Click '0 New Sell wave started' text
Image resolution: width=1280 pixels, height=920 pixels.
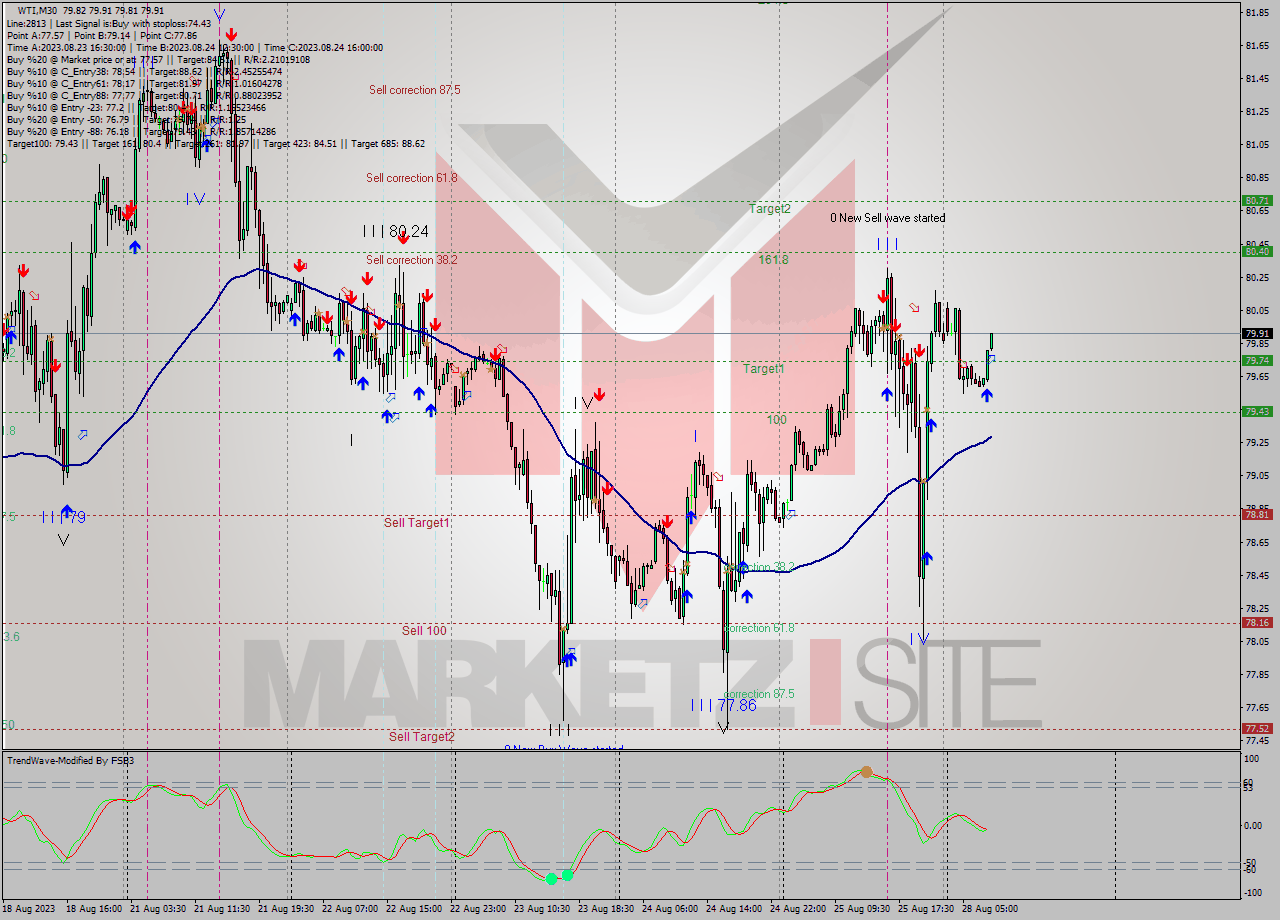(x=887, y=218)
